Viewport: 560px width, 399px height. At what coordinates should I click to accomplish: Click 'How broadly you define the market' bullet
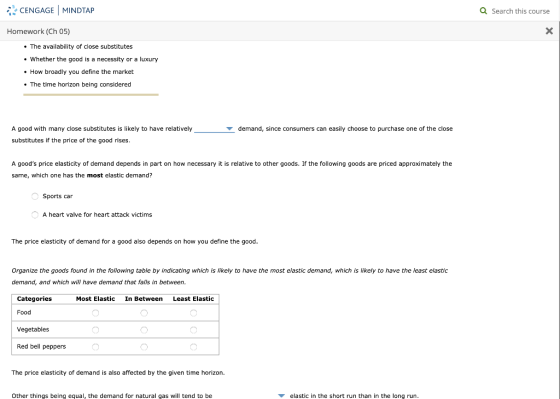[82, 72]
